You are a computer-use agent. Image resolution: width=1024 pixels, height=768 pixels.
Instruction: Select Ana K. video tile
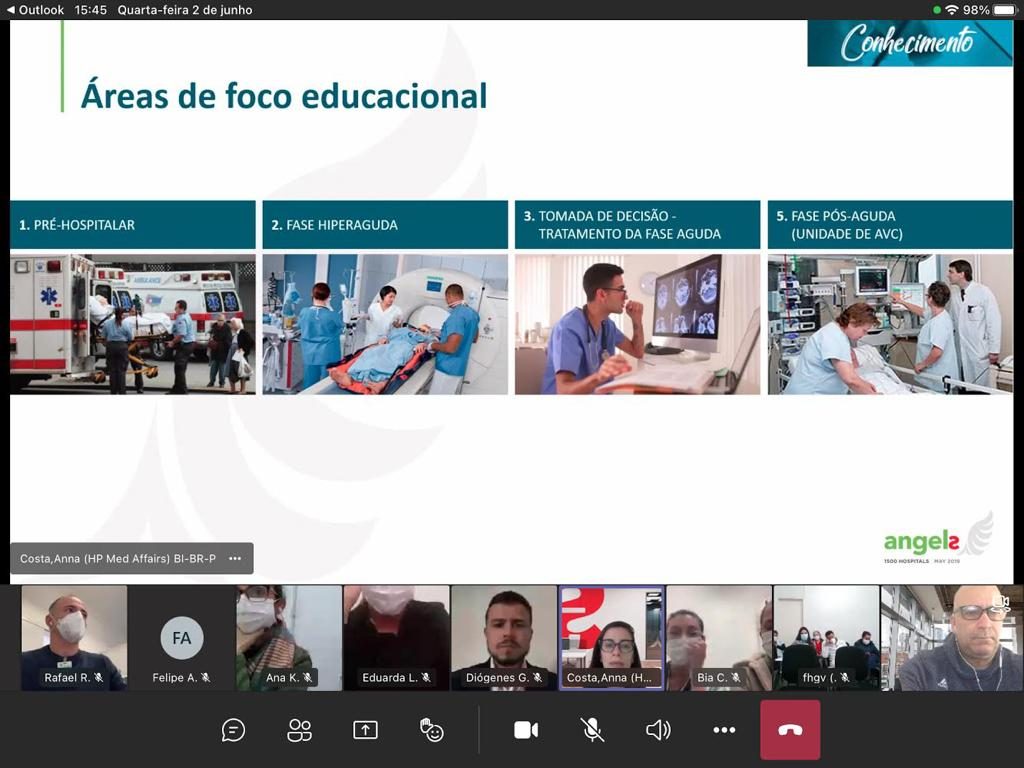(x=289, y=637)
